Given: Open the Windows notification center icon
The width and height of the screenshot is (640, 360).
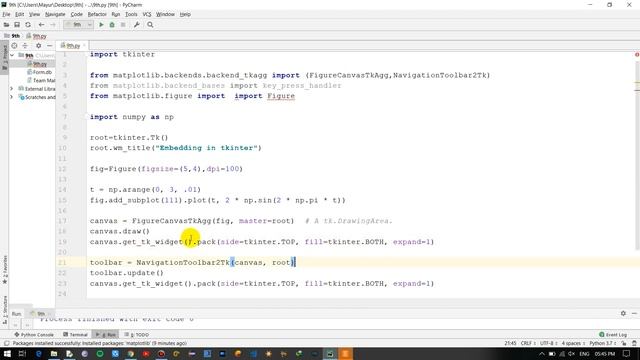Looking at the screenshot, I should [627, 354].
